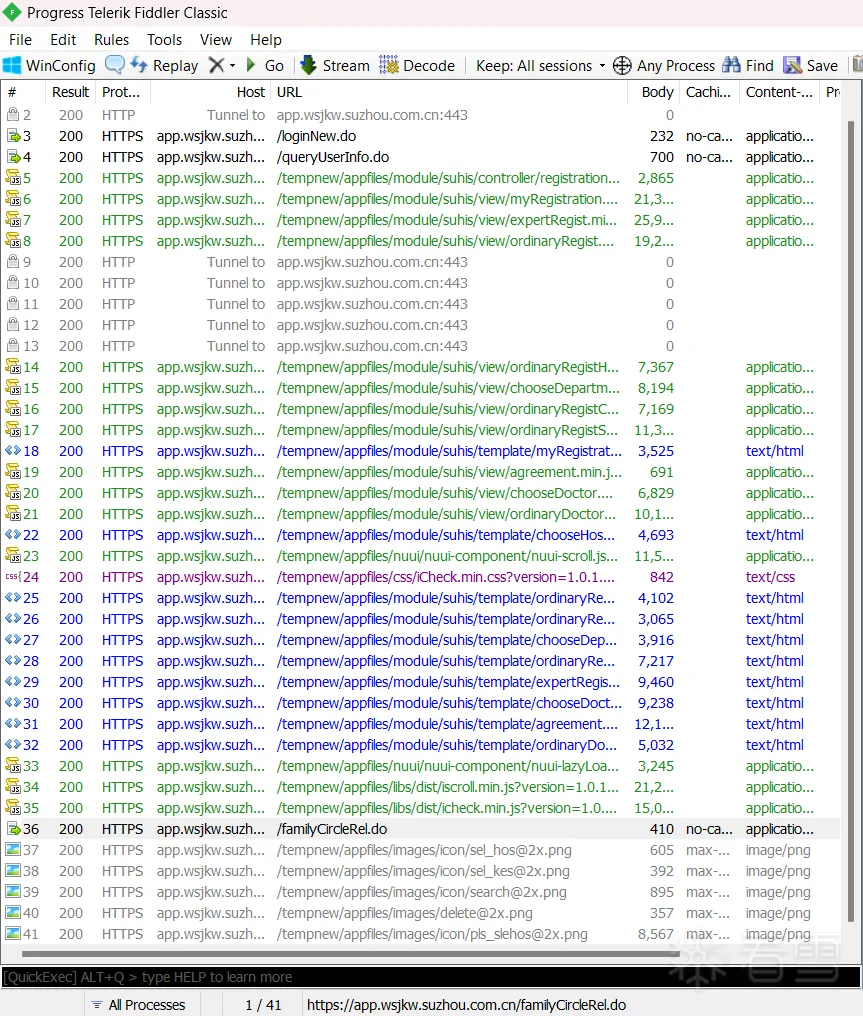This screenshot has height=1016, width=863.
Task: Open the File menu
Action: click(x=20, y=40)
